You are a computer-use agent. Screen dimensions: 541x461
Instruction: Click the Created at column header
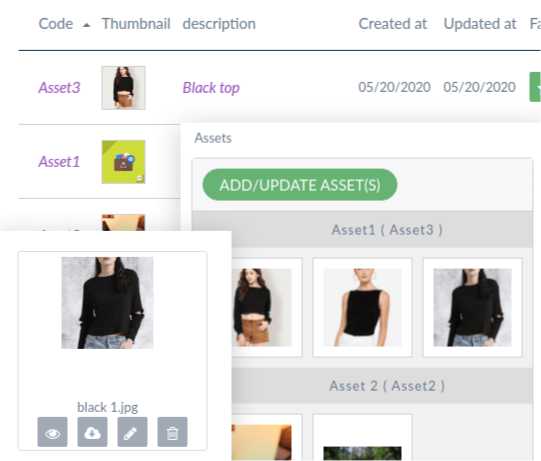coord(393,24)
